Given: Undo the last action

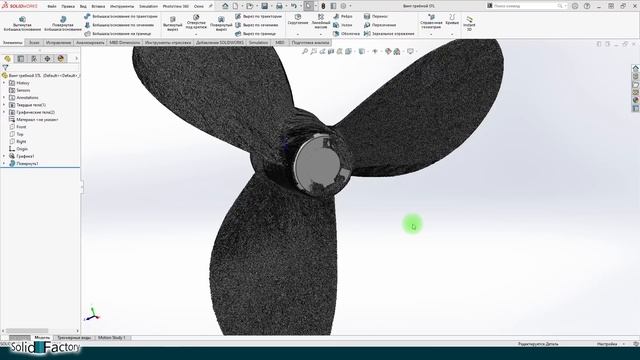Looking at the screenshot, I should coord(293,6).
